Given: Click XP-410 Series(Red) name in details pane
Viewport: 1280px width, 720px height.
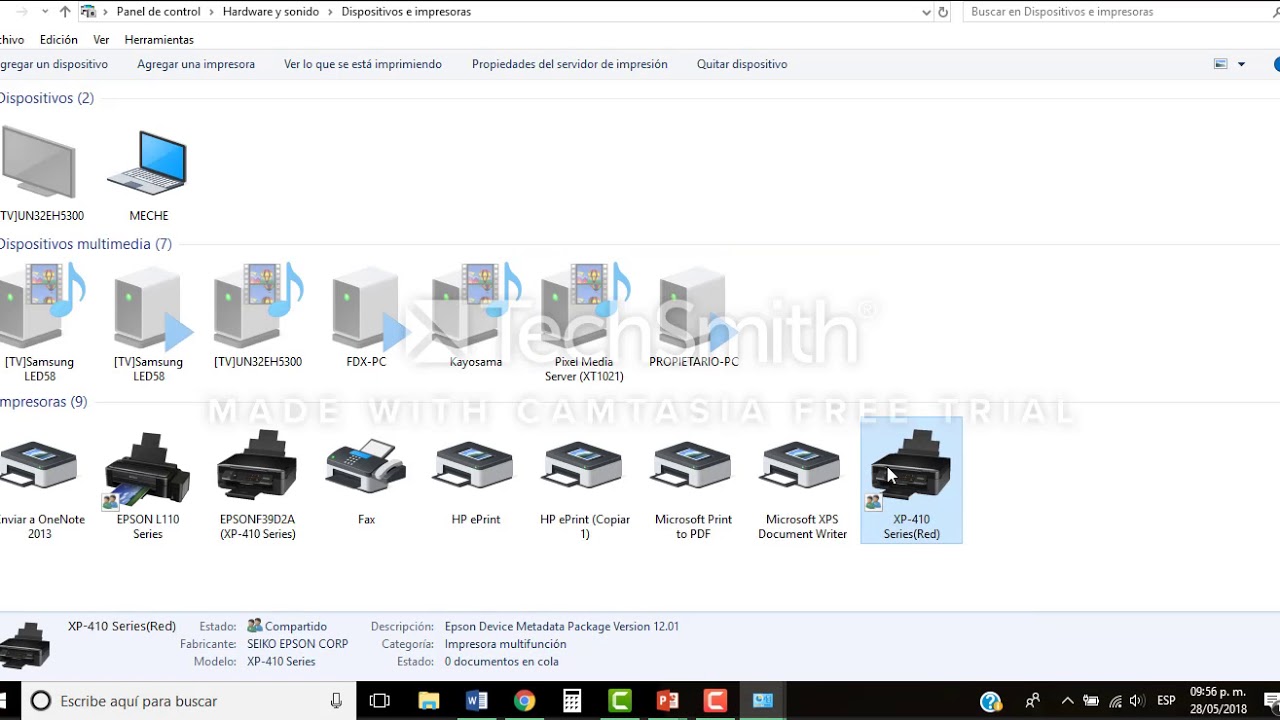Looking at the screenshot, I should point(122,626).
